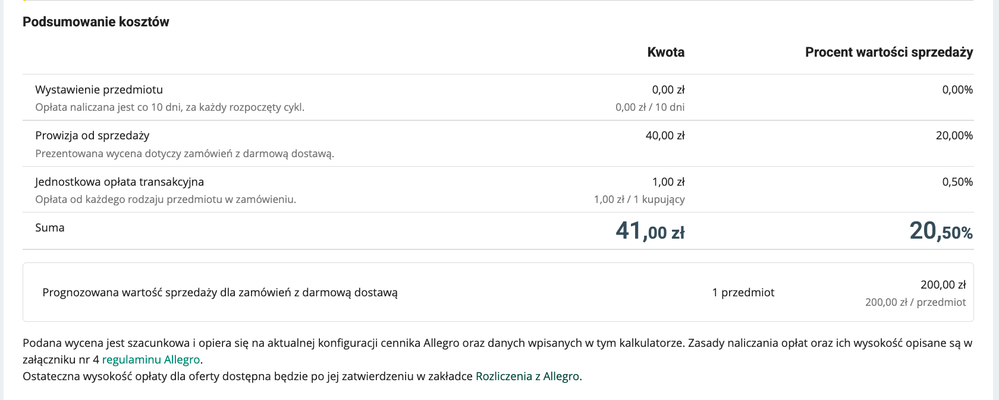999x400 pixels.
Task: Click the Prognozowana wartość sprzedaży label
Action: tap(220, 293)
